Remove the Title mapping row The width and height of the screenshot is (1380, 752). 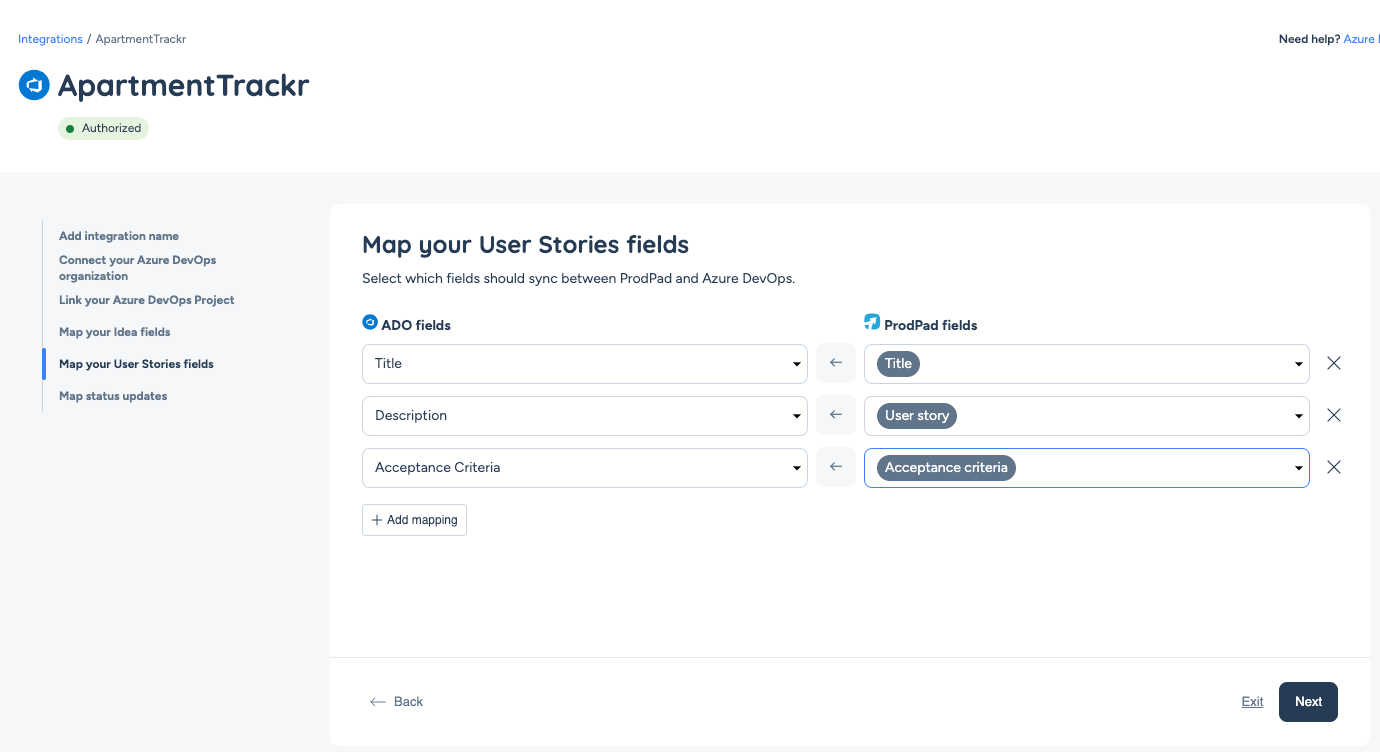1333,364
